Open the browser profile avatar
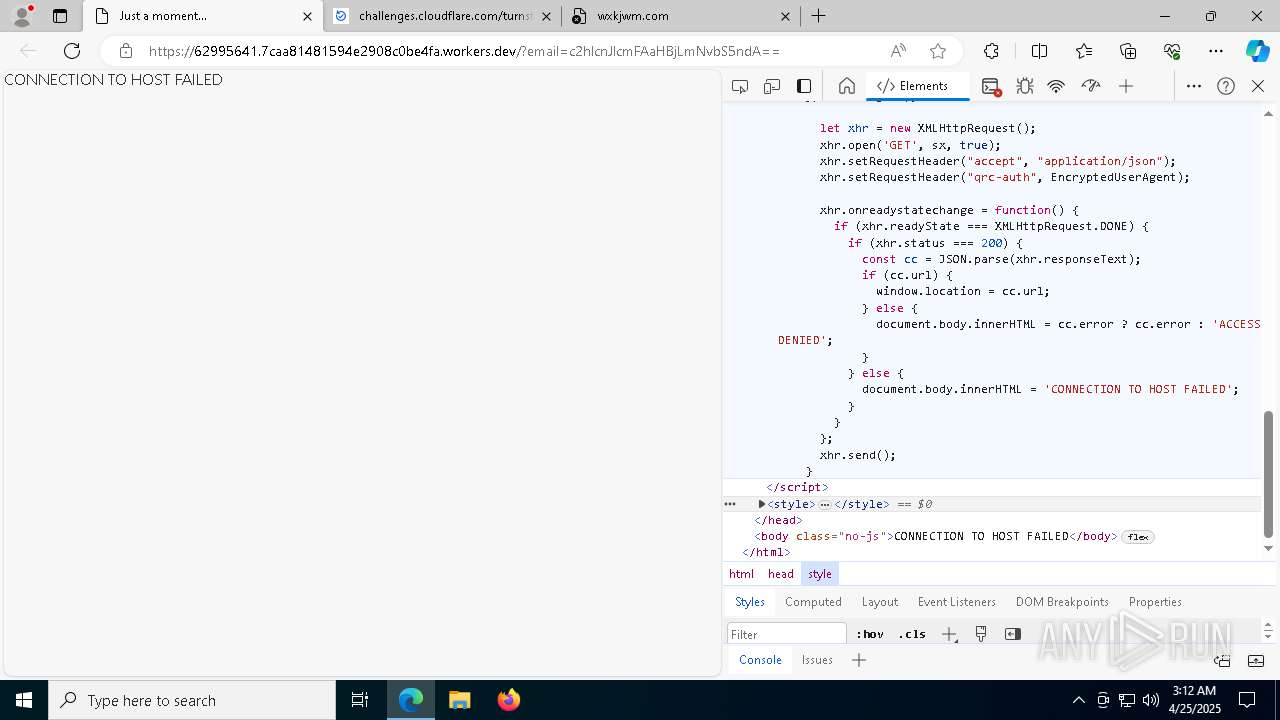The image size is (1280, 720). click(x=22, y=16)
